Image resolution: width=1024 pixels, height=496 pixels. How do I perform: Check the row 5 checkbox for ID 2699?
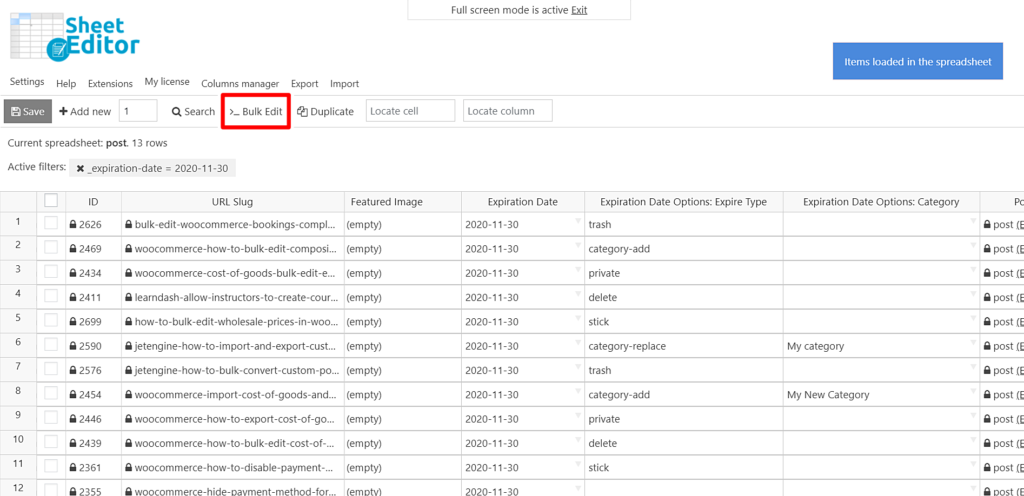pyautogui.click(x=51, y=320)
